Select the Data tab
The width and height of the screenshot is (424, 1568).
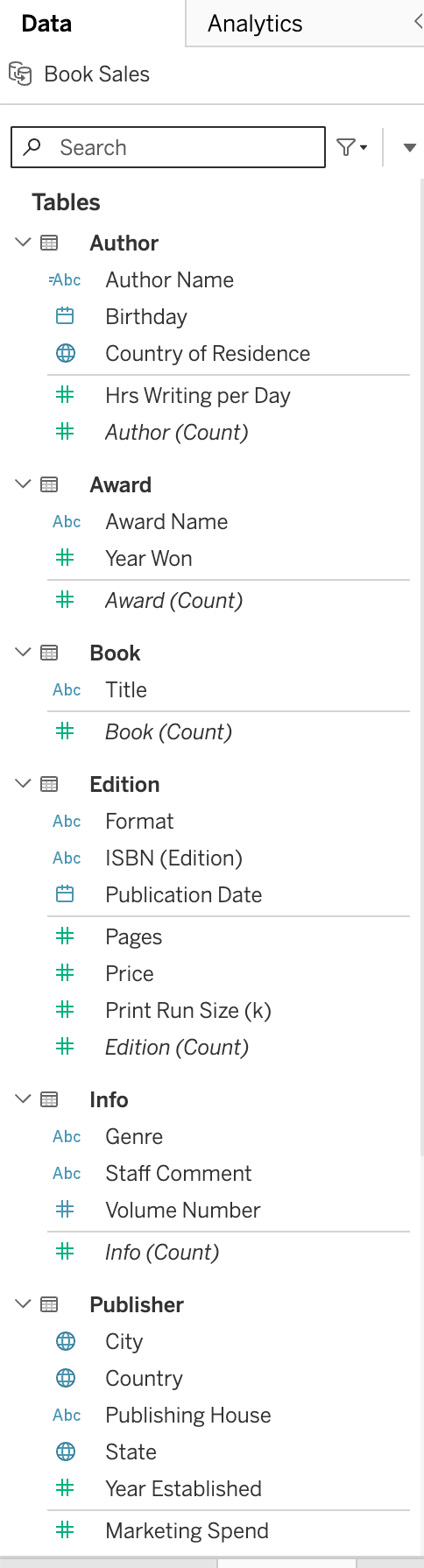(x=46, y=24)
